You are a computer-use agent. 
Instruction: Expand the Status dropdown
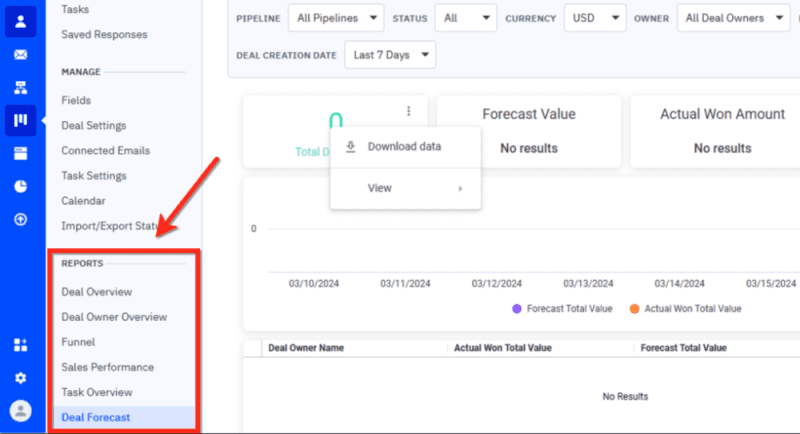pyautogui.click(x=468, y=18)
